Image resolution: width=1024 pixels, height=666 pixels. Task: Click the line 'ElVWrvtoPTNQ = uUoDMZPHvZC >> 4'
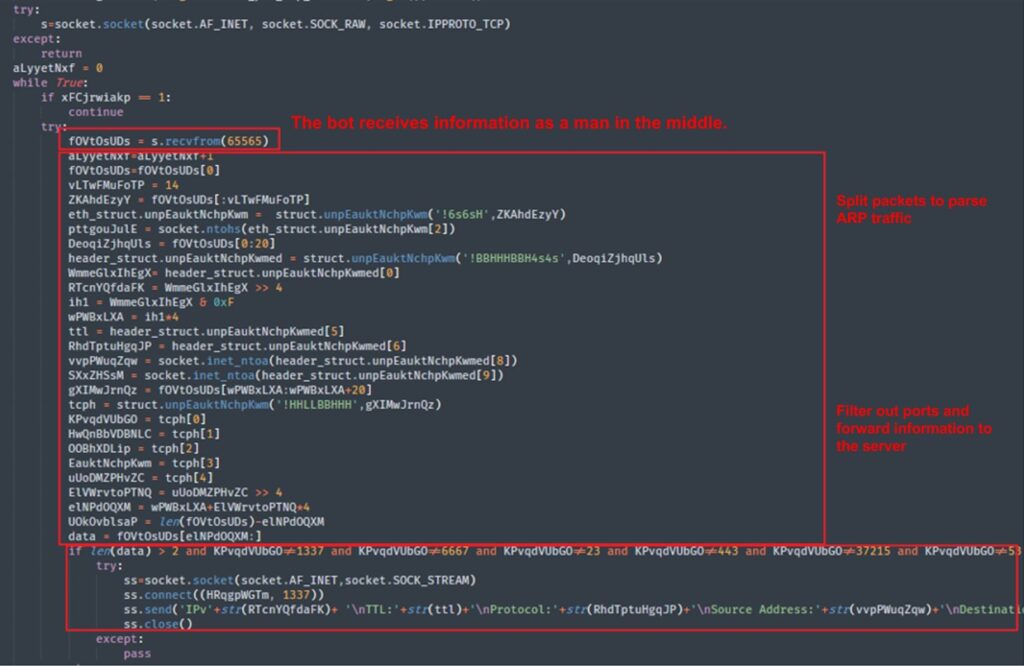(176, 492)
